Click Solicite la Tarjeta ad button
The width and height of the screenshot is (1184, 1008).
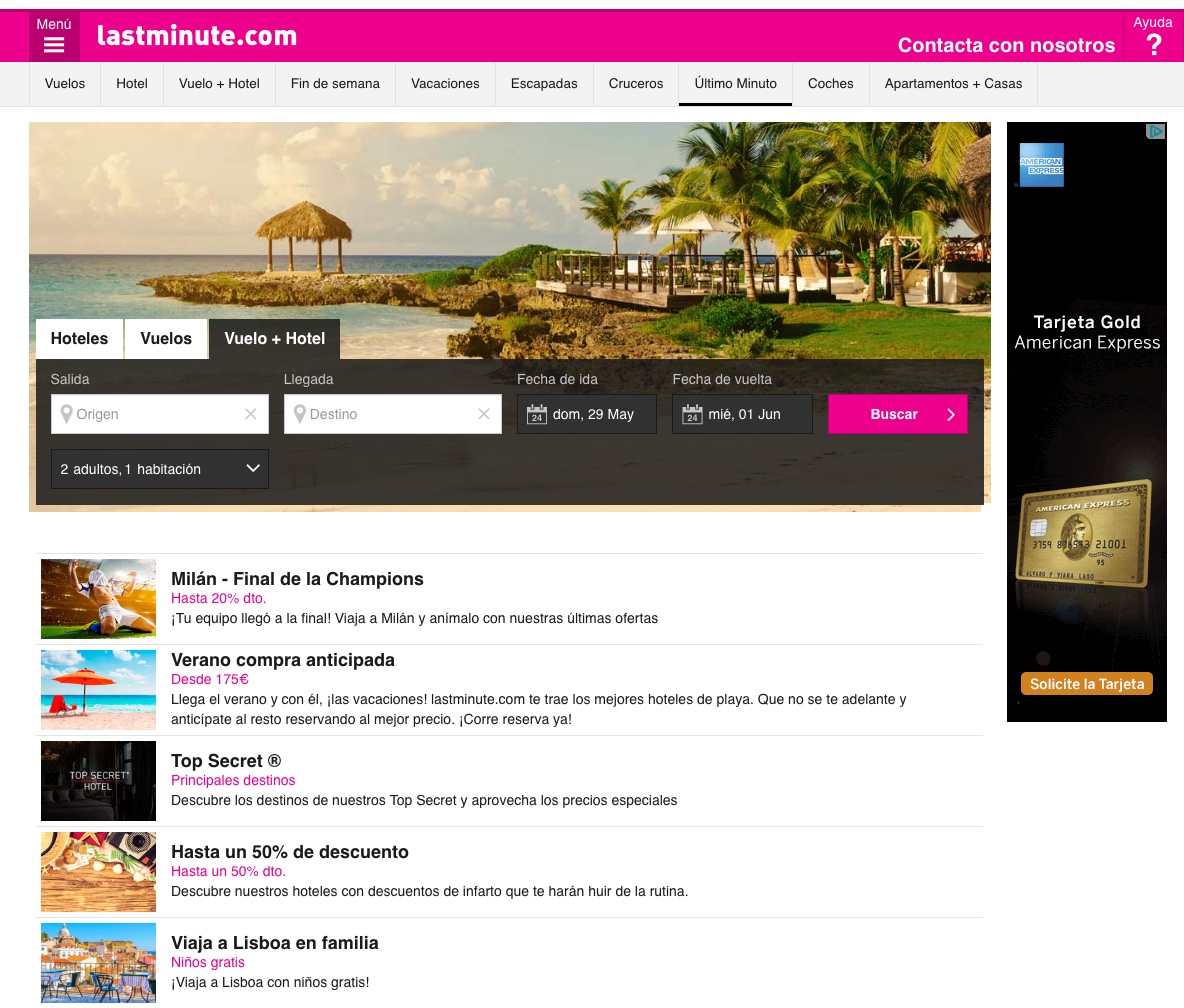[x=1087, y=684]
